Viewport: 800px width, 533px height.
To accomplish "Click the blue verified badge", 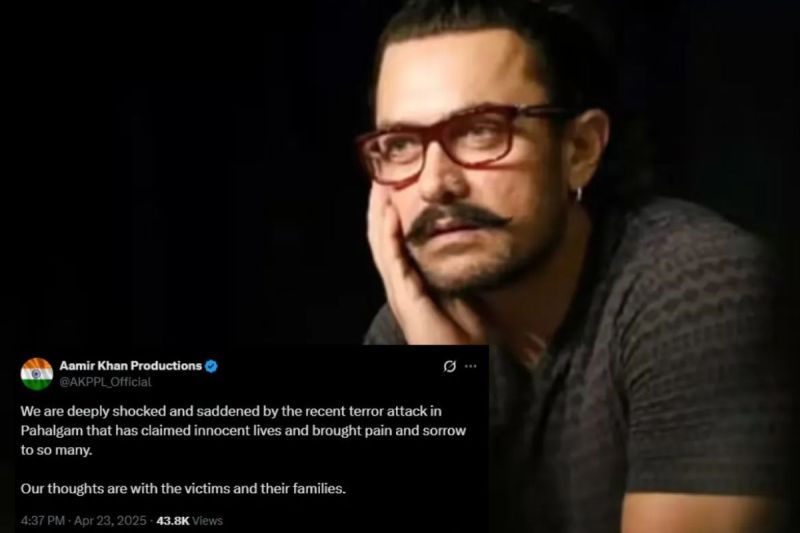I will [211, 366].
